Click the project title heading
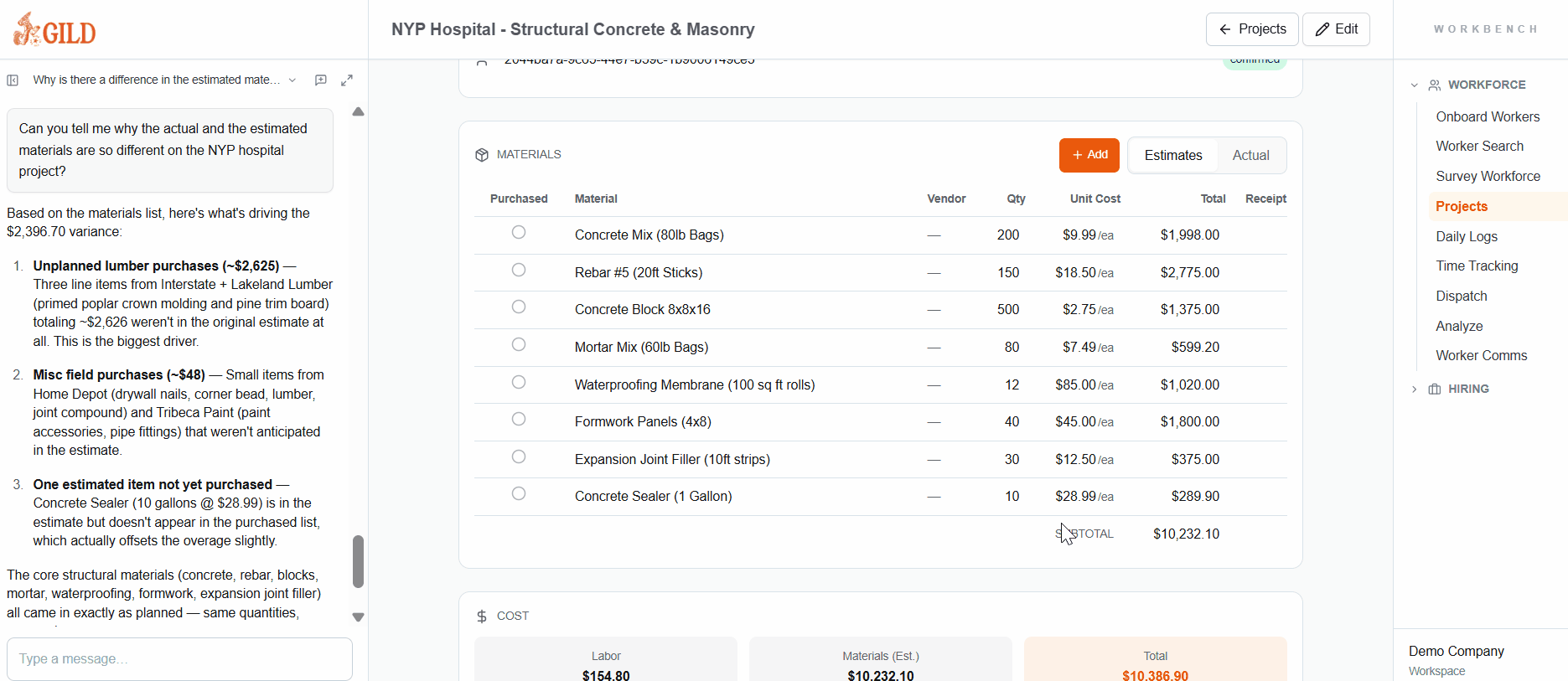 tap(573, 29)
